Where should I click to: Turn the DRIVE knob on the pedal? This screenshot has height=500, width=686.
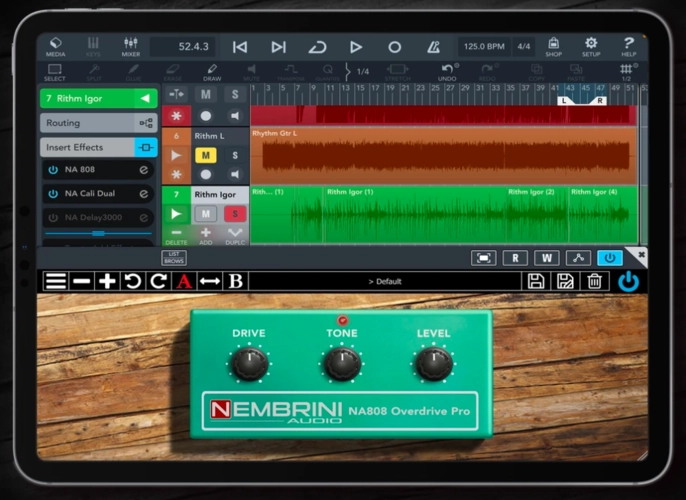click(249, 364)
